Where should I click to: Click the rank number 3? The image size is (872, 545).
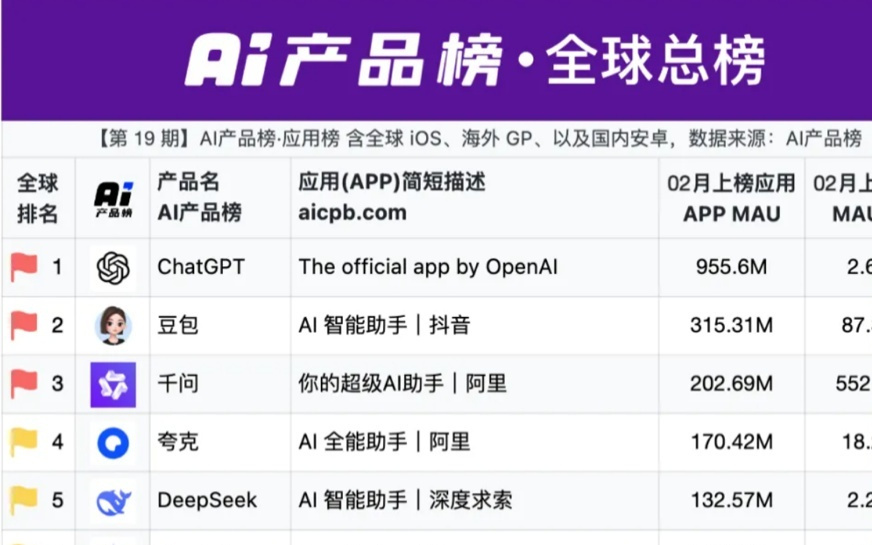[57, 384]
